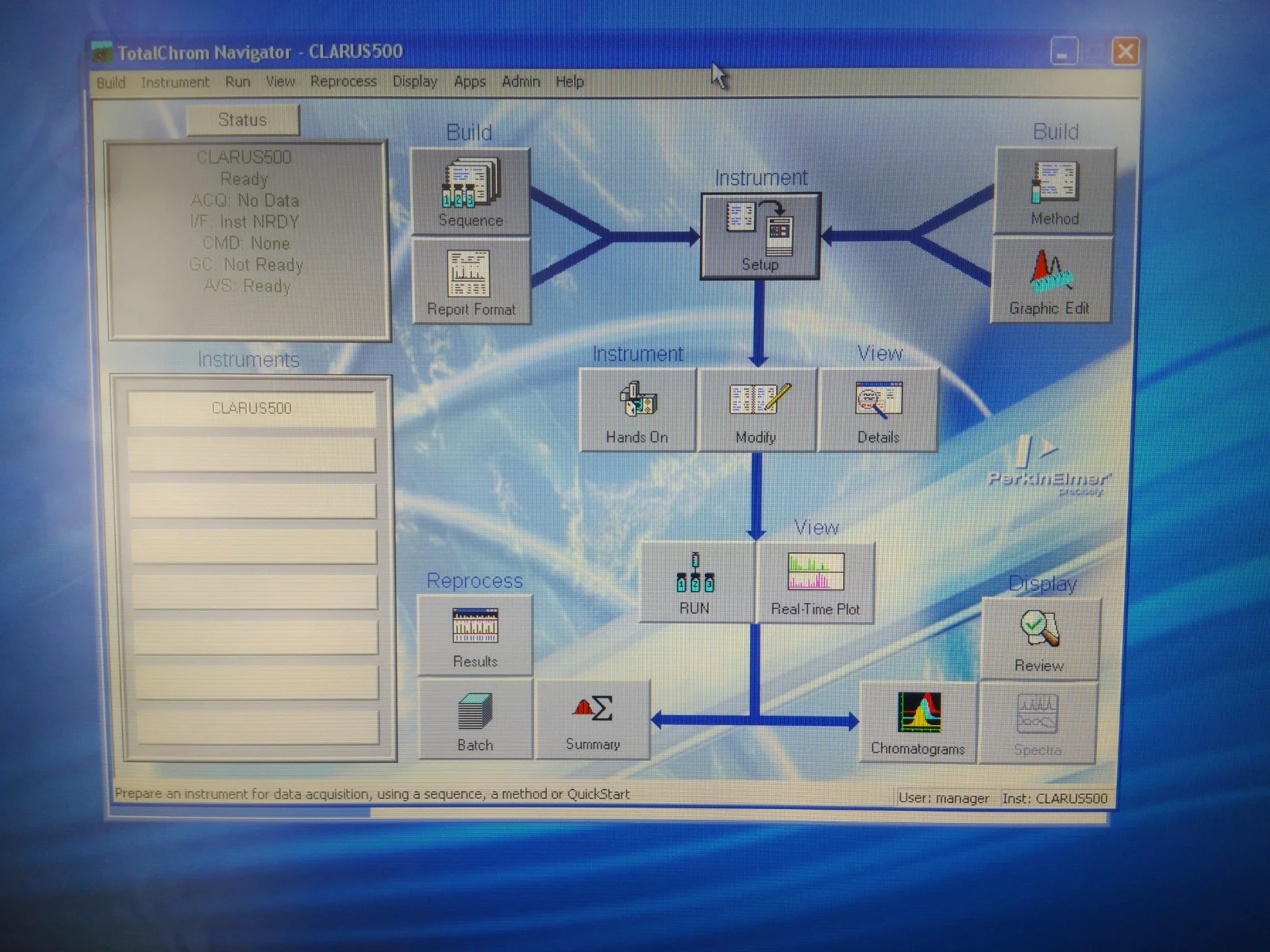Open the Build Method editor
1270x952 pixels.
pos(1054,190)
